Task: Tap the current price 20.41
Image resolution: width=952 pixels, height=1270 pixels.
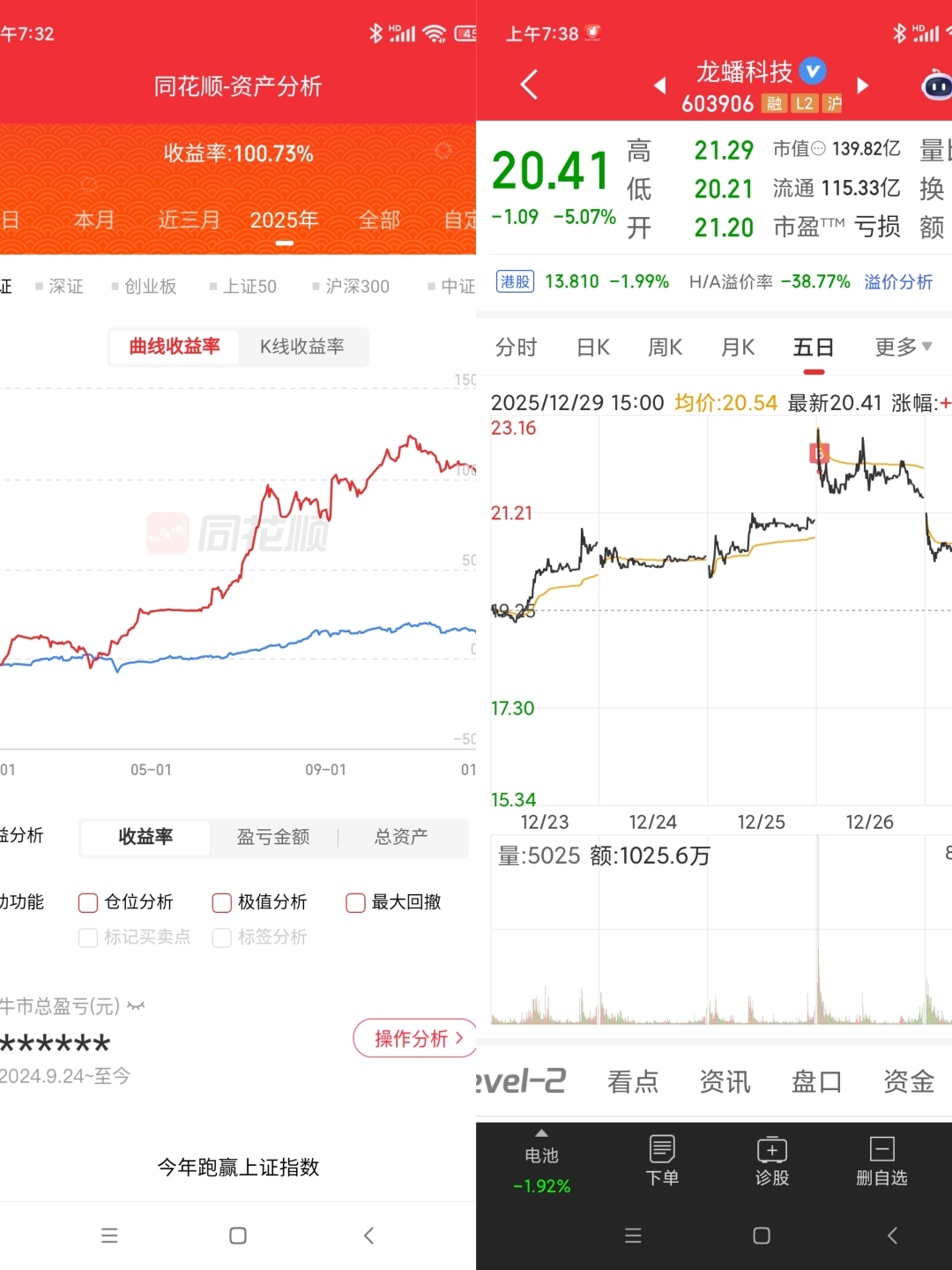Action: [x=550, y=171]
